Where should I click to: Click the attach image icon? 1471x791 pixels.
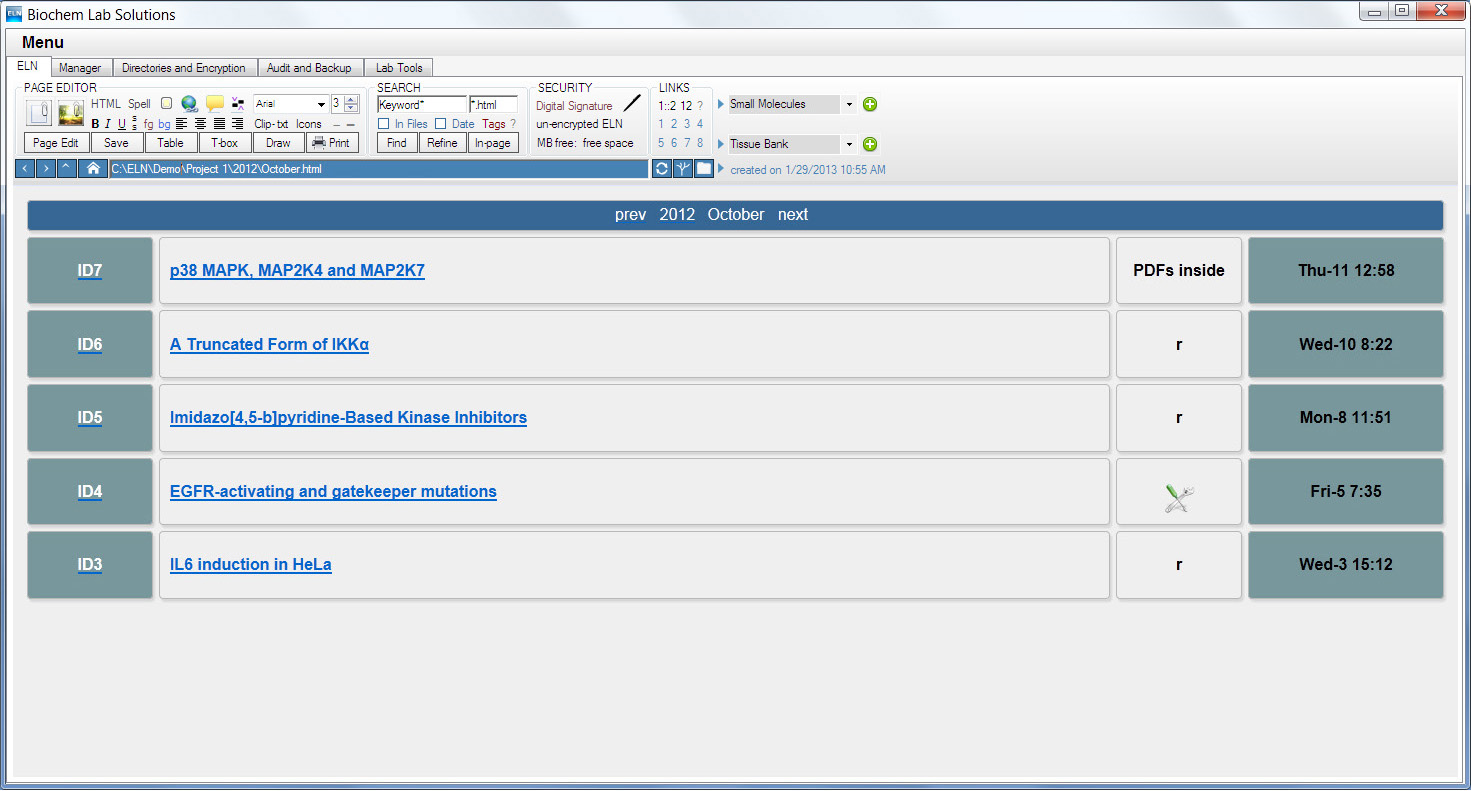coord(71,113)
